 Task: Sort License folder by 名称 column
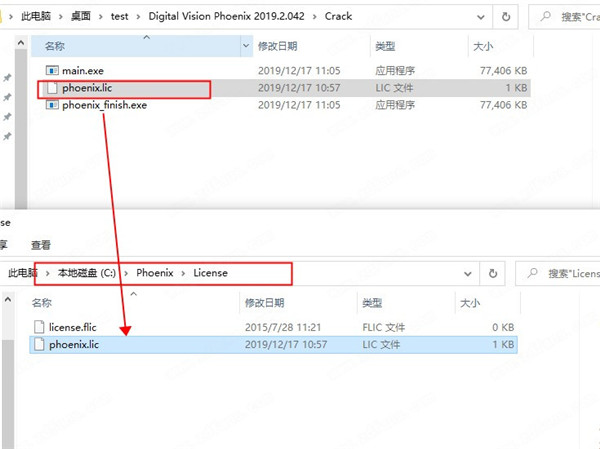tap(42, 303)
